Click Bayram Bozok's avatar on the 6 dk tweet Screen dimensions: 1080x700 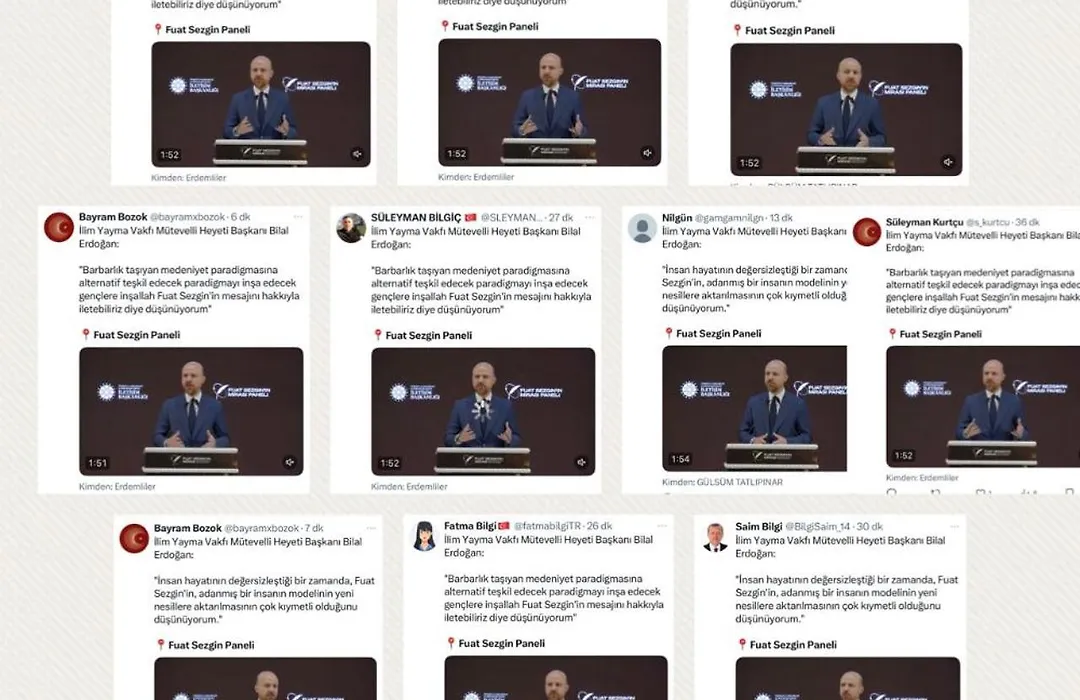59,227
